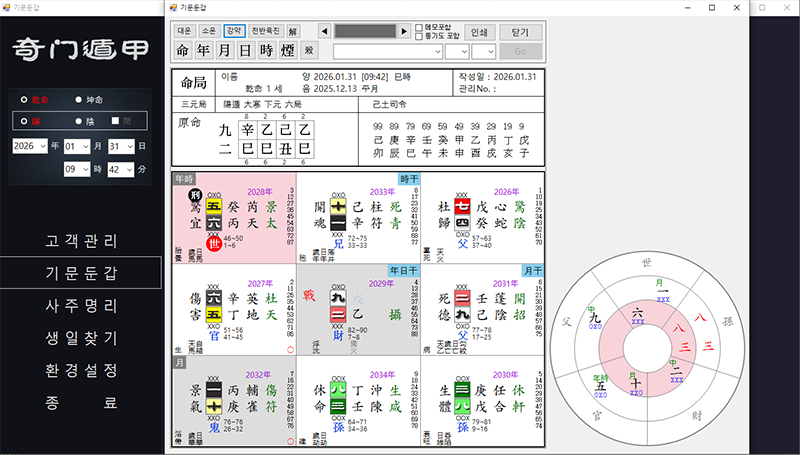Click the 年 (year) chart button
The width and height of the screenshot is (800, 455).
click(204, 51)
